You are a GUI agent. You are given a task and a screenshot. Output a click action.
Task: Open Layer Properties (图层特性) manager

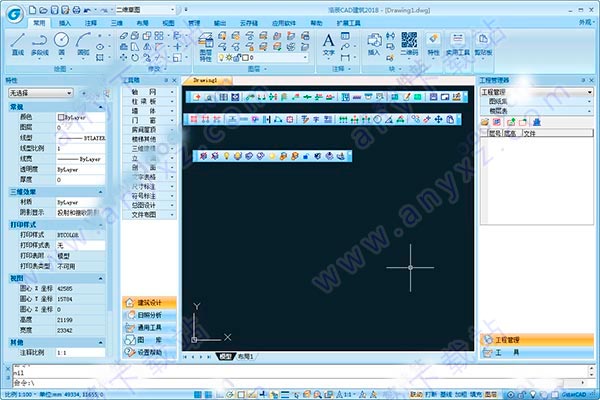pos(205,47)
